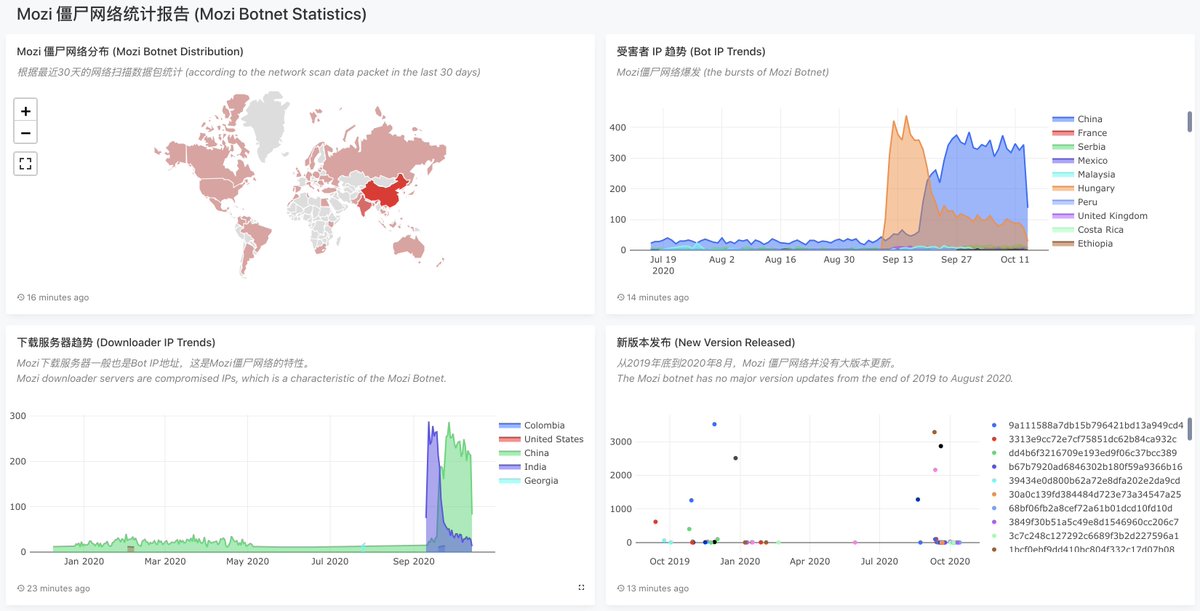Screen dimensions: 1200x611
Task: Toggle Mexico series in Bot IP Trends legend
Action: 1081,161
